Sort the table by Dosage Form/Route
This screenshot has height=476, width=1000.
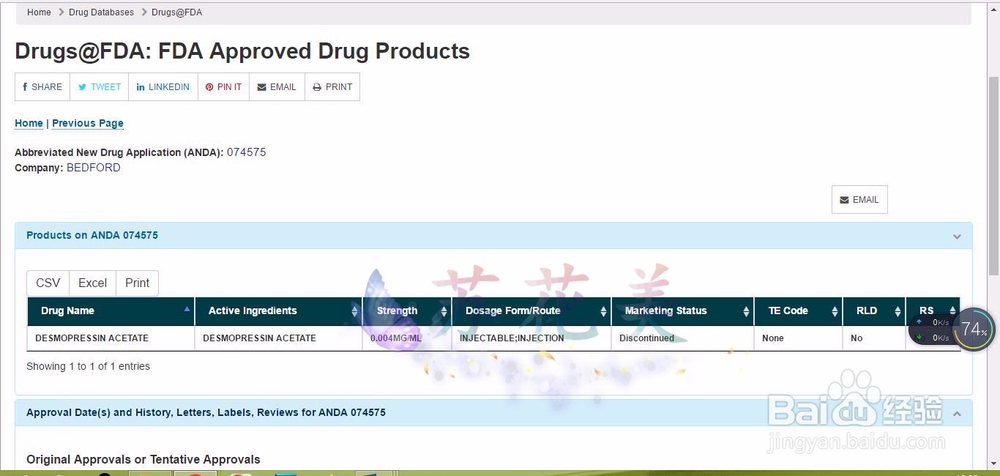pyautogui.click(x=531, y=311)
